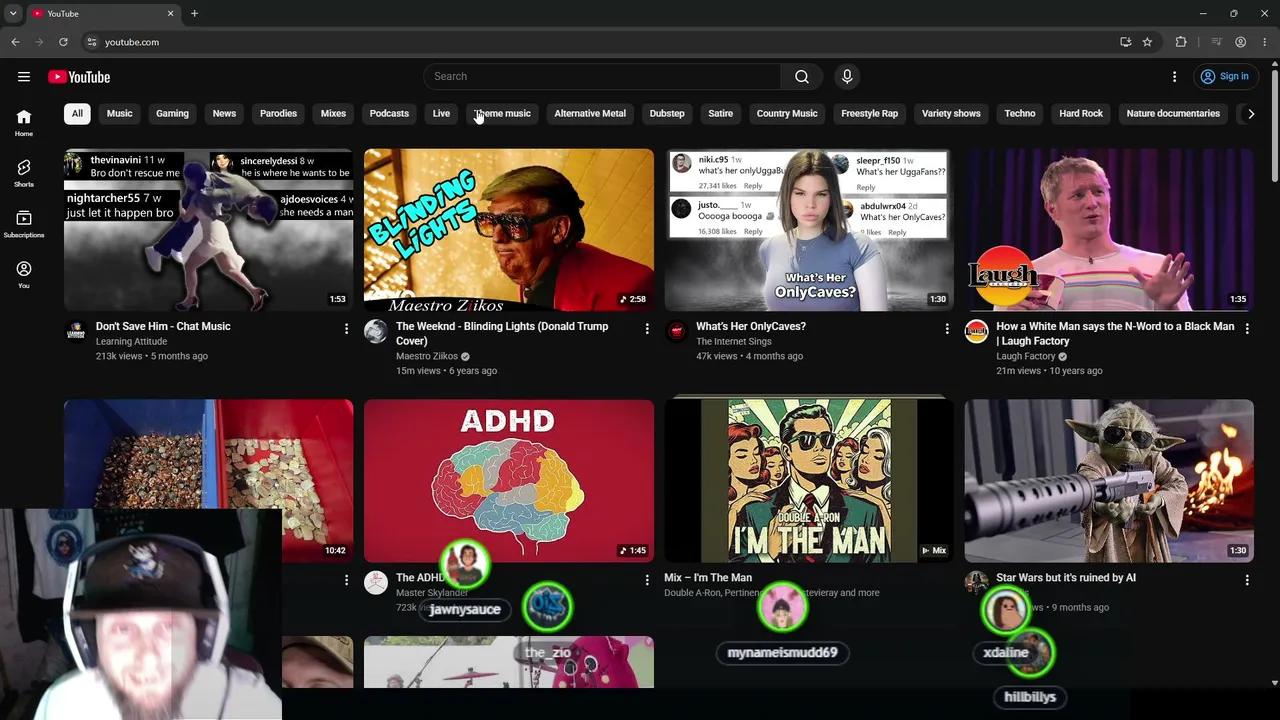
Task: Play the ADHD brain thumbnail video
Action: [509, 481]
